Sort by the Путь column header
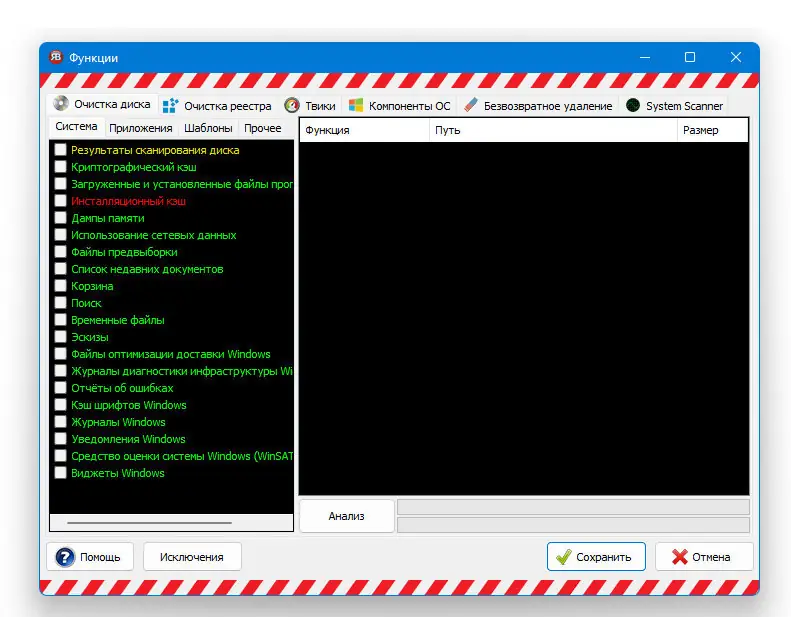 [553, 130]
